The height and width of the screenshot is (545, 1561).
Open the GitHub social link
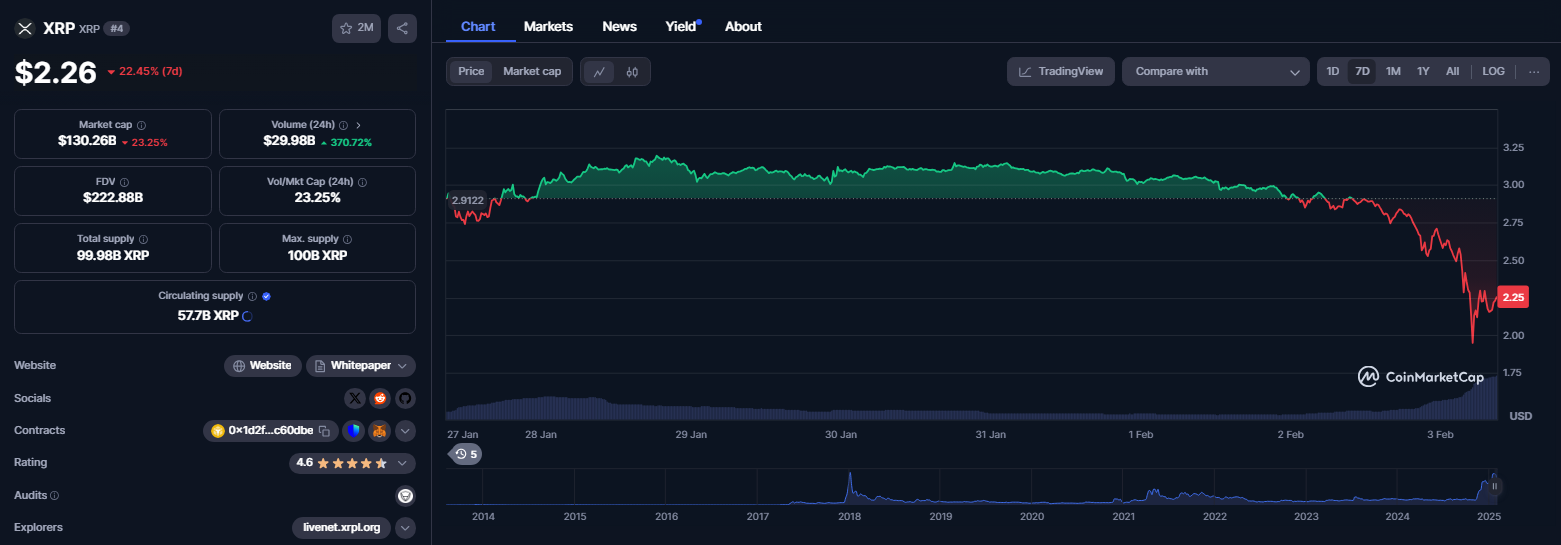click(405, 398)
